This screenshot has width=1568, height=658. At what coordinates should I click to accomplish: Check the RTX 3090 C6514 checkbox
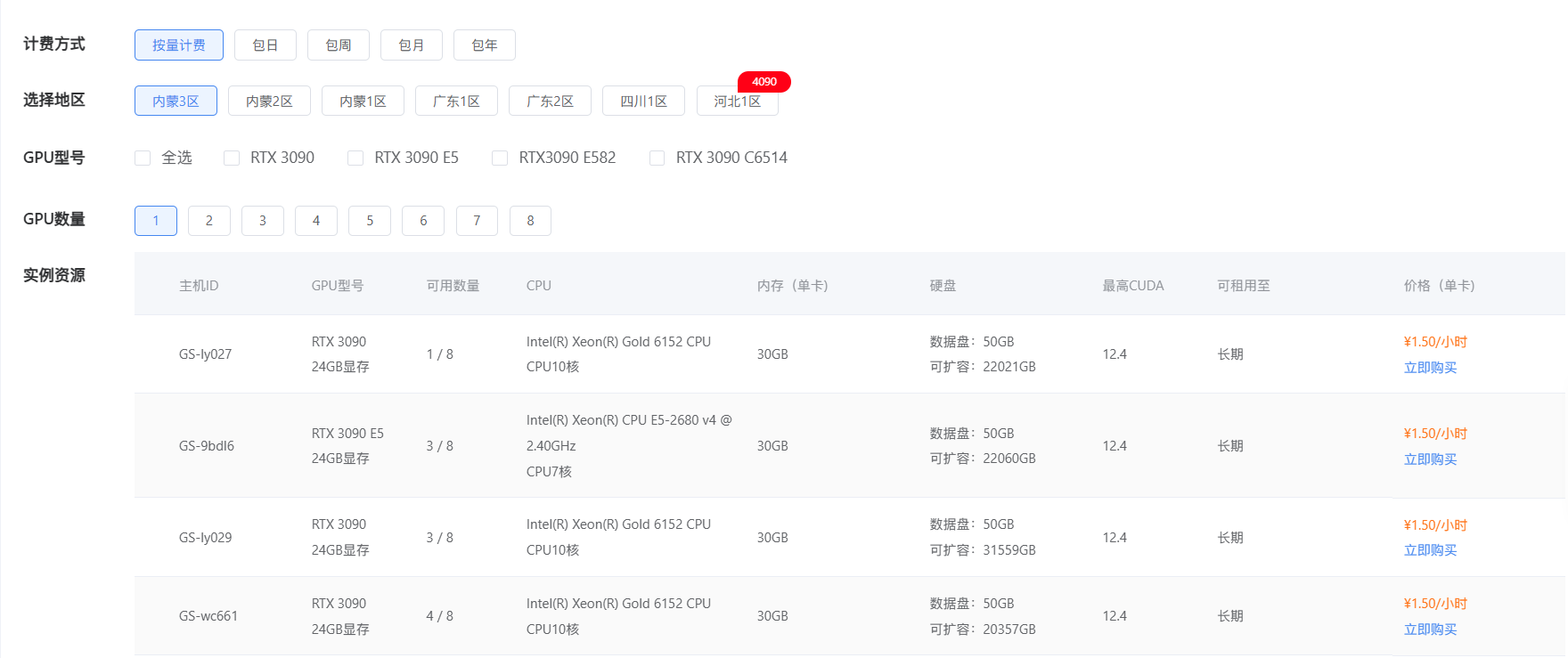[657, 158]
